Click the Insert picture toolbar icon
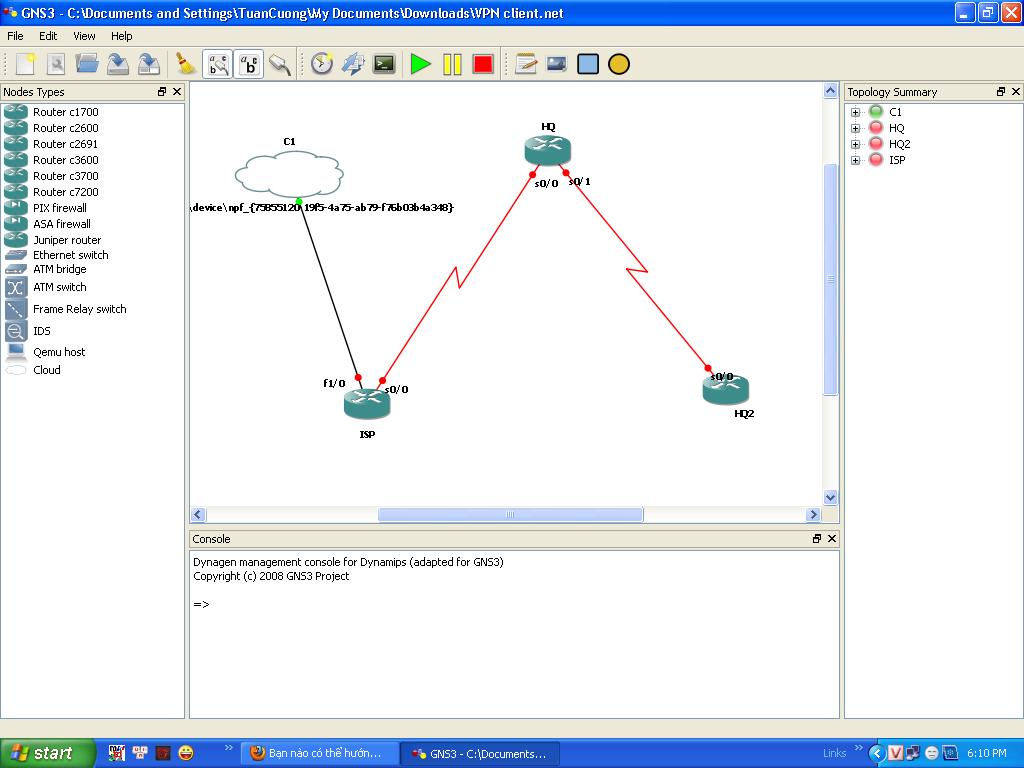Screen dimensions: 1024x768 point(557,64)
